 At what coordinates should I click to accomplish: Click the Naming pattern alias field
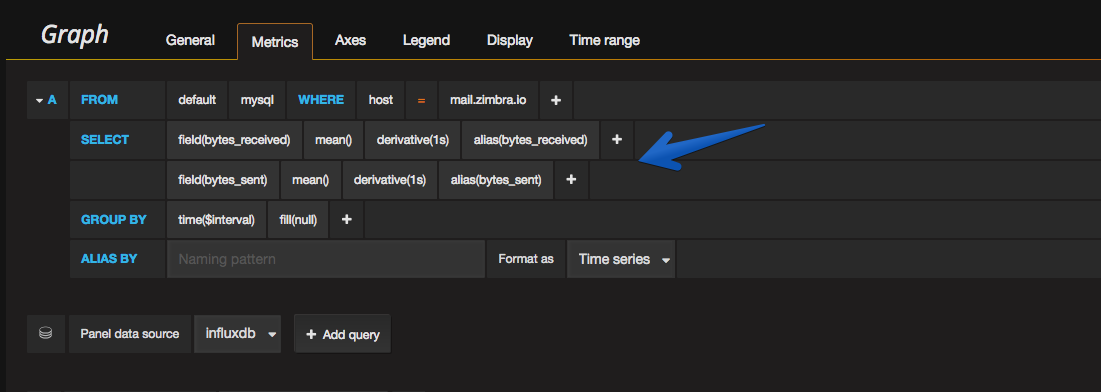(x=326, y=259)
